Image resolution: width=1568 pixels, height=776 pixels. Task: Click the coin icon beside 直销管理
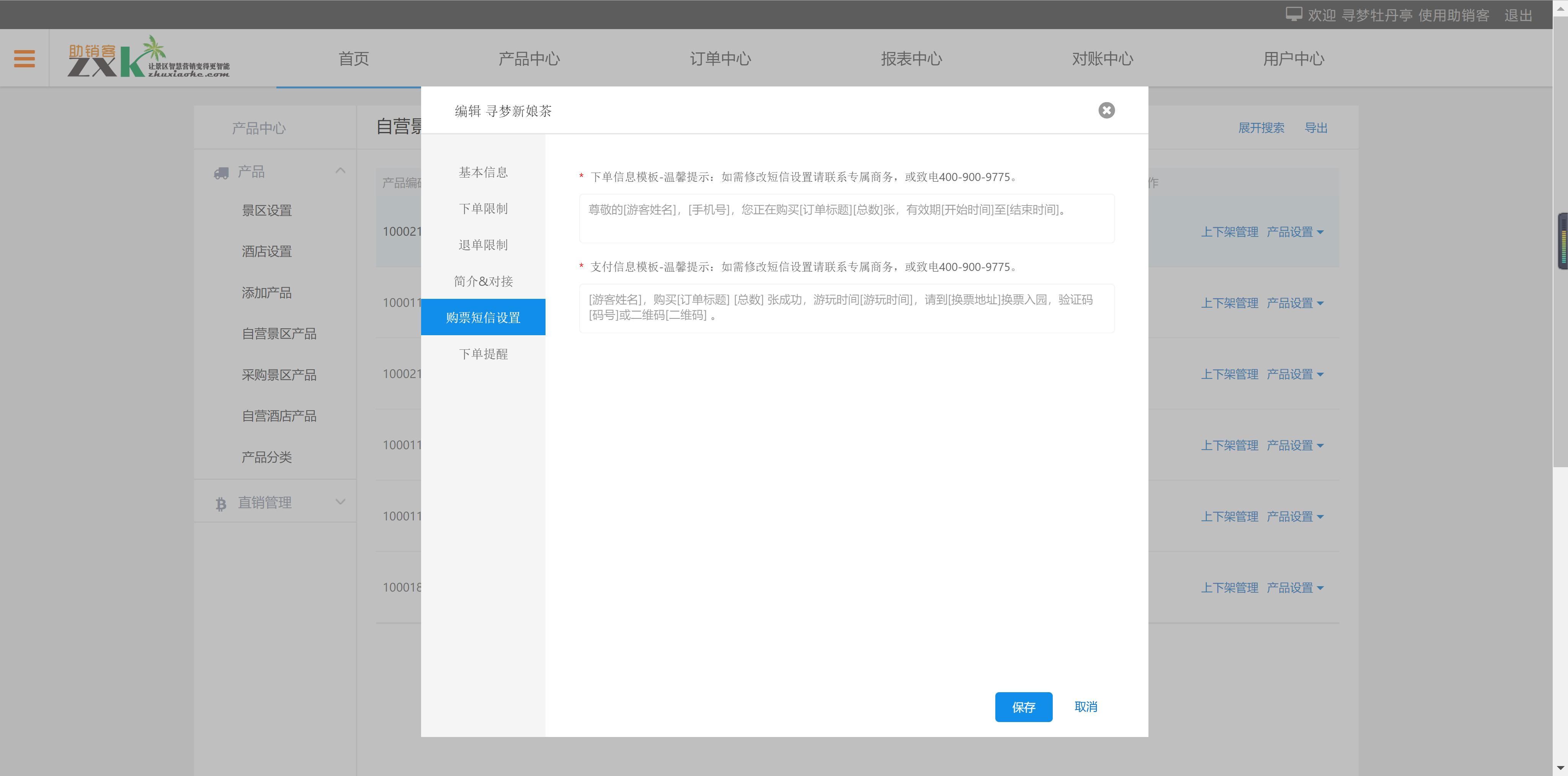click(220, 503)
